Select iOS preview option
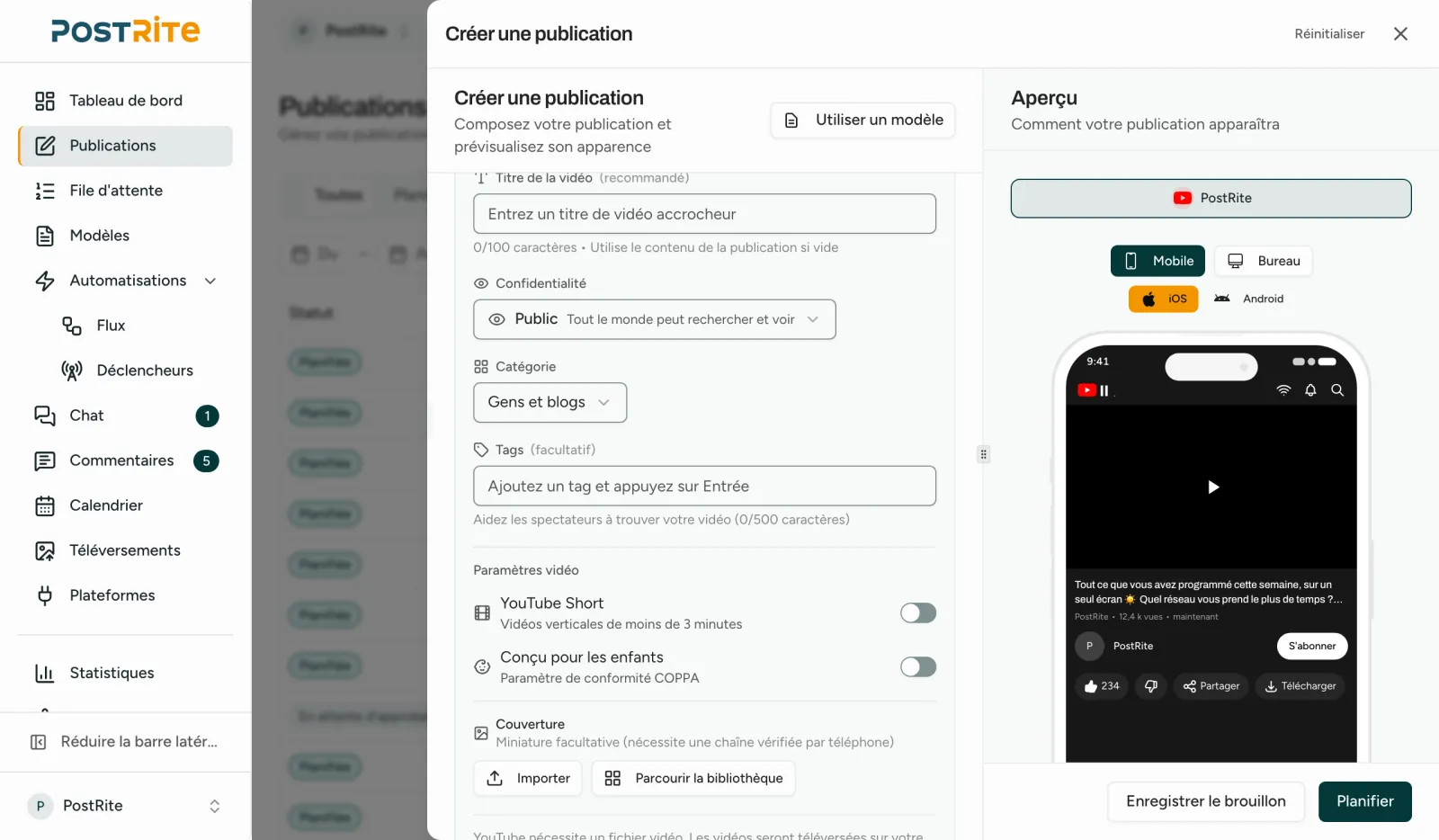The height and width of the screenshot is (840, 1439). coord(1164,299)
